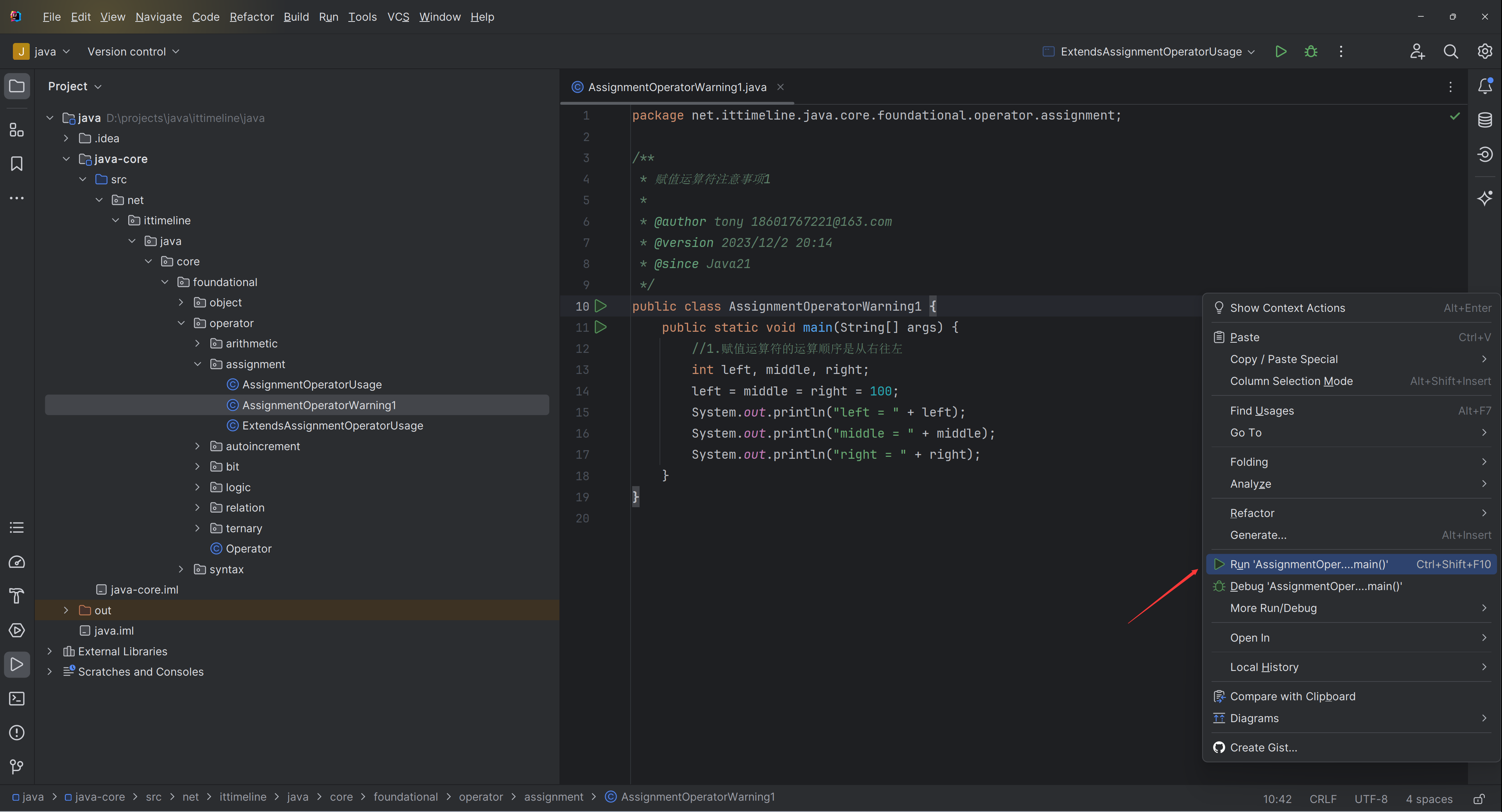Image resolution: width=1502 pixels, height=812 pixels.
Task: Open the coverage tool icon in right sidebar
Action: point(1484,154)
